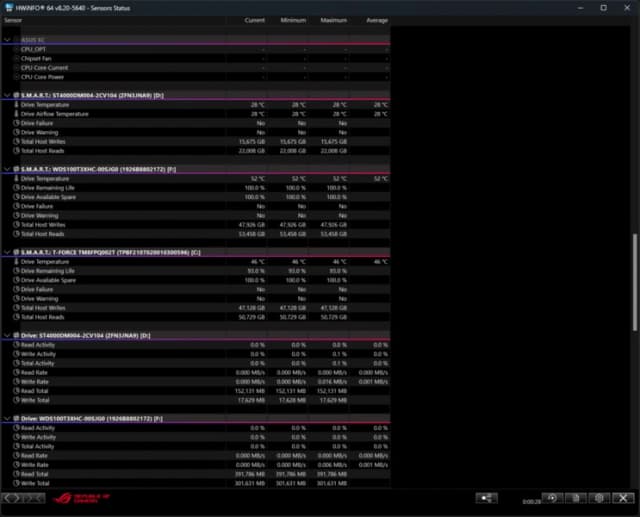Click clock icon of Drive Available Spare for drive C:
This screenshot has height=517, width=640.
click(x=16, y=280)
